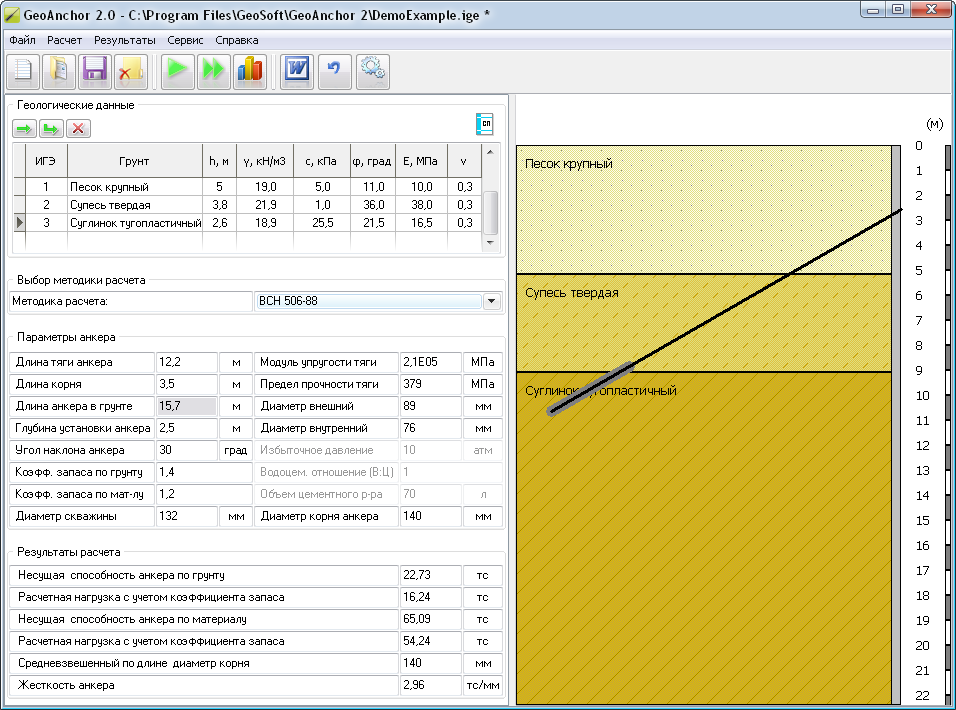Export report using the Word icon
Viewport: 956px width, 710px height.
point(297,71)
